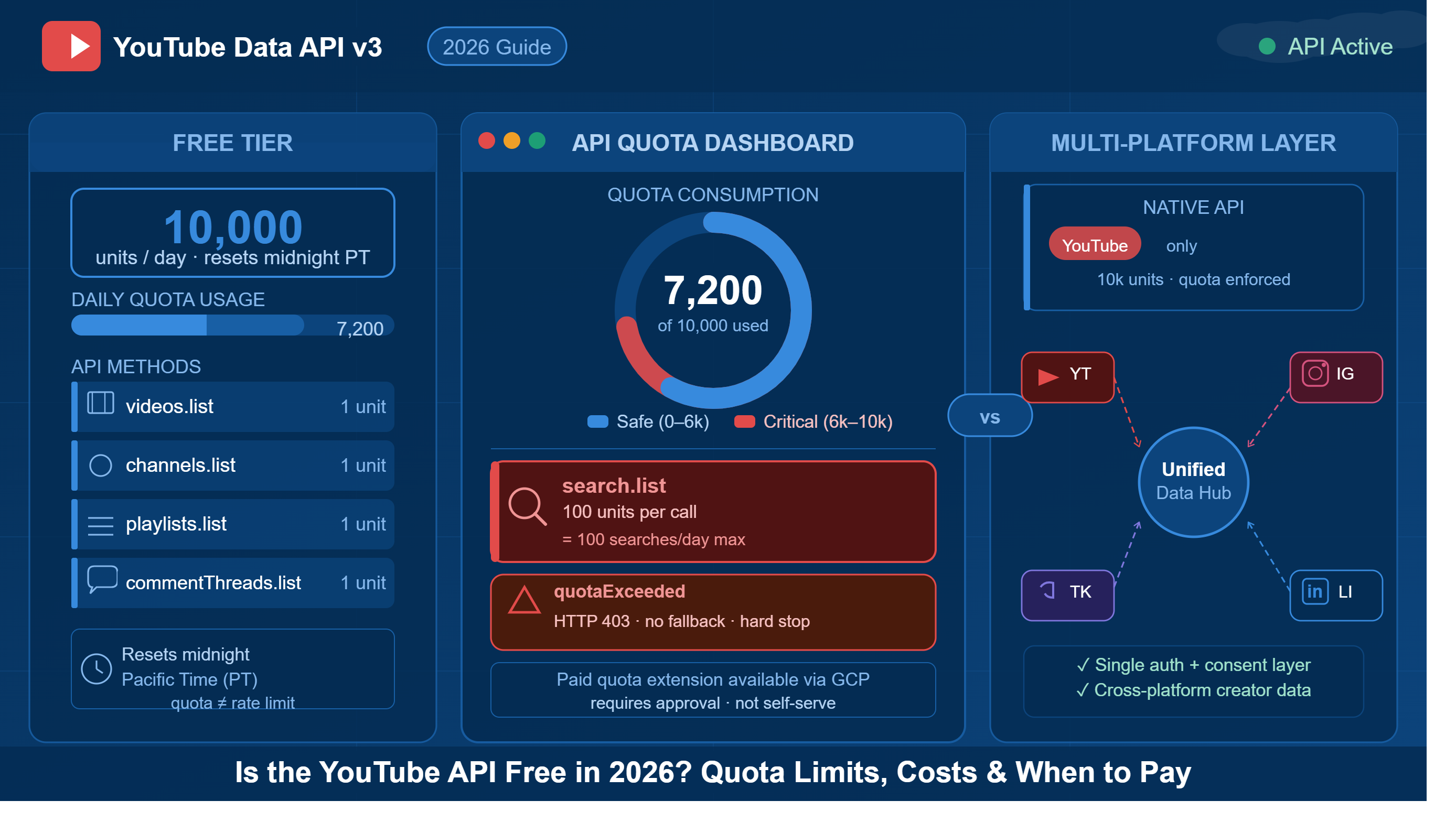
Task: Click the 'HTTP 403 · no fallback · hard stop' text
Action: pos(682,621)
